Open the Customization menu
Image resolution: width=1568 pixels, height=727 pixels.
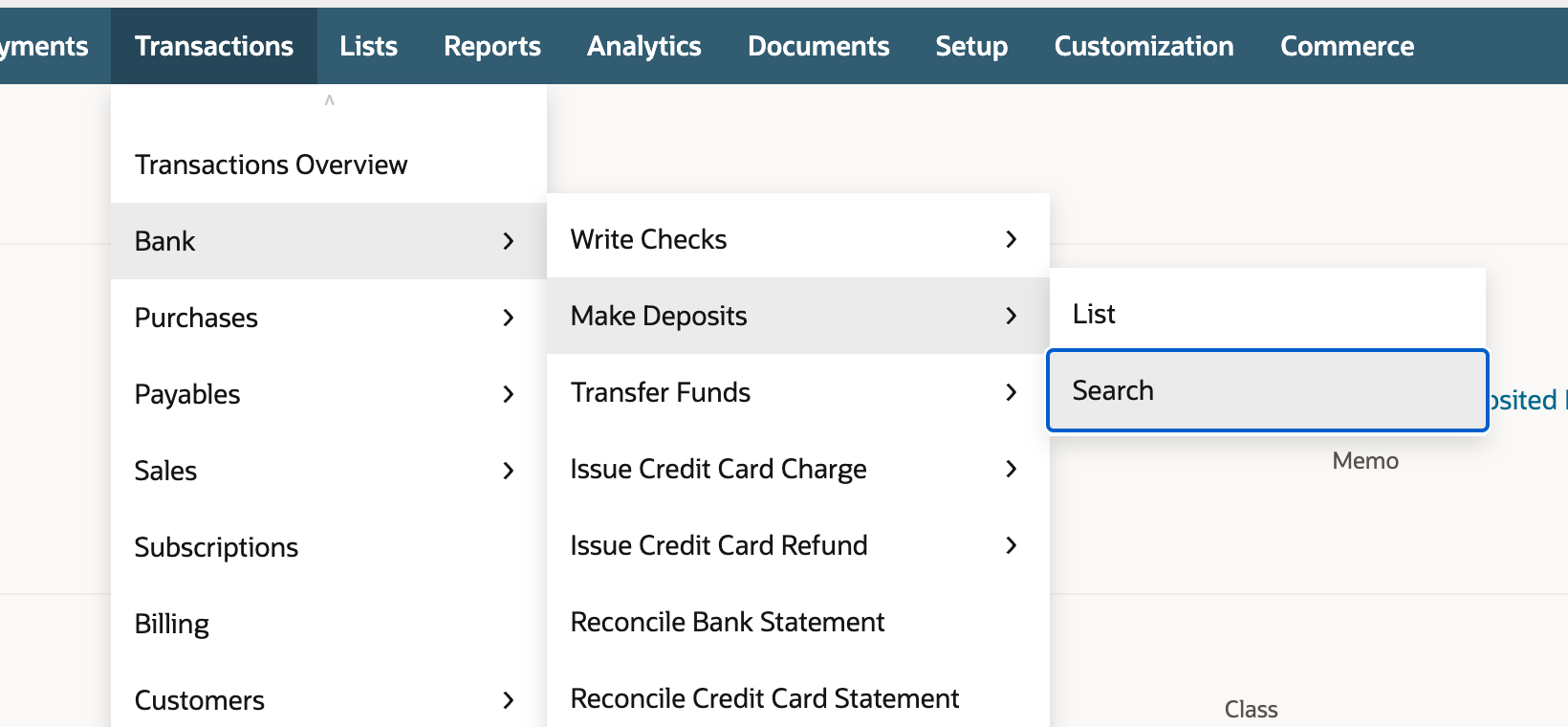coord(1144,46)
